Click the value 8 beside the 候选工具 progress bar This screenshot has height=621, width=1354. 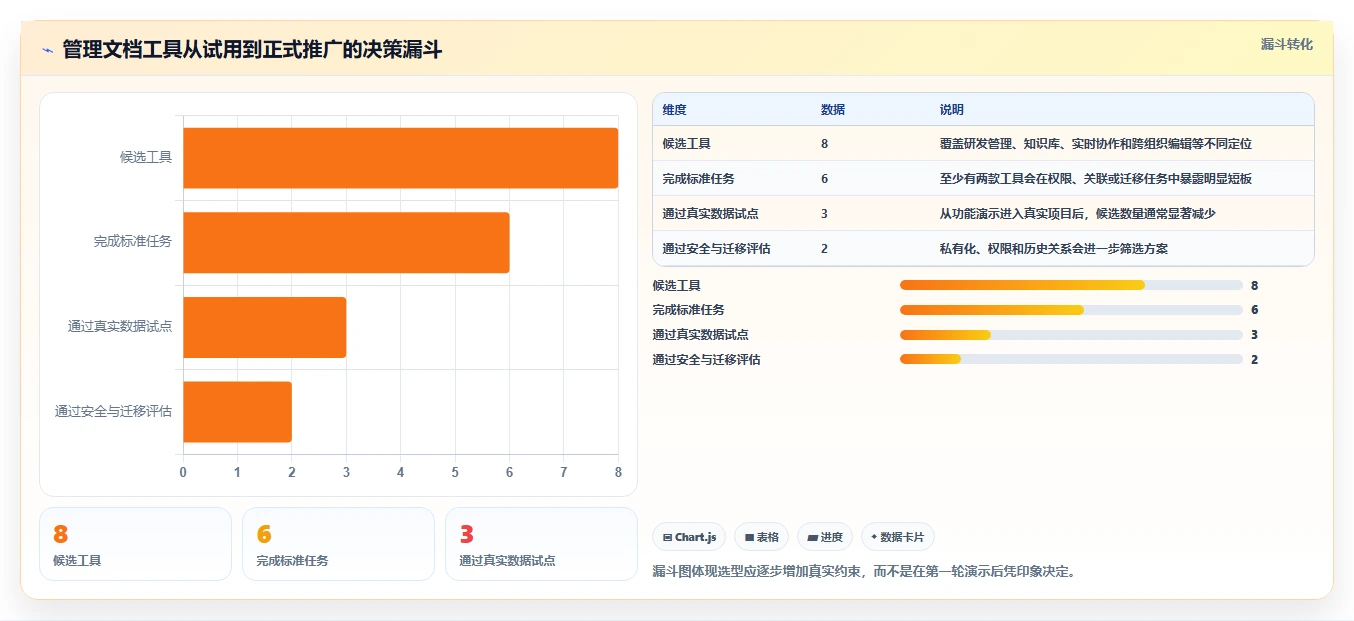click(1254, 285)
